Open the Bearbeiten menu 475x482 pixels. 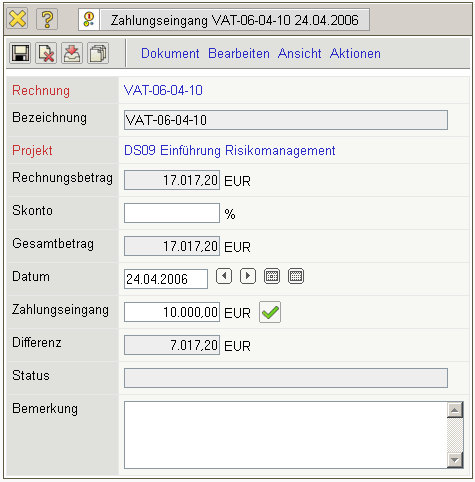click(239, 53)
